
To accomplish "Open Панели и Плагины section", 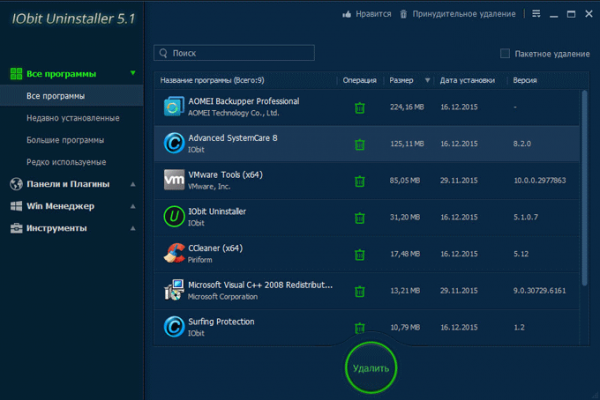I will click(x=68, y=184).
